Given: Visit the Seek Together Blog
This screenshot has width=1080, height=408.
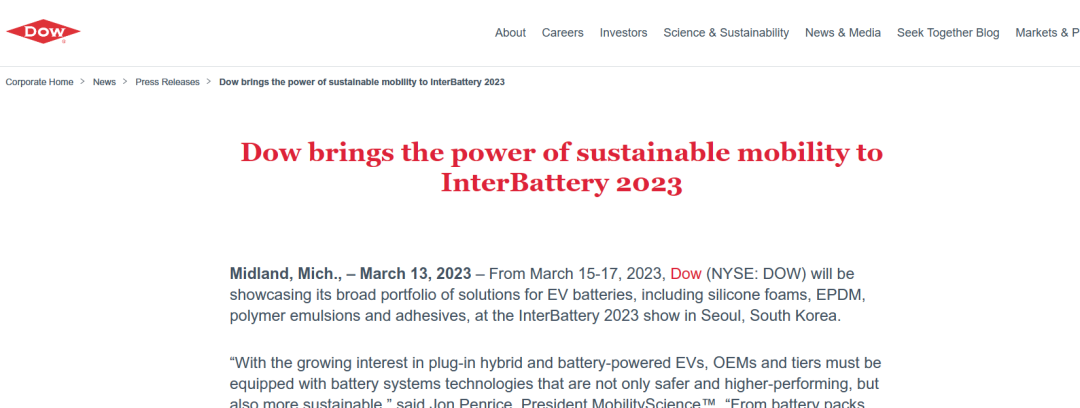Looking at the screenshot, I should tap(948, 32).
